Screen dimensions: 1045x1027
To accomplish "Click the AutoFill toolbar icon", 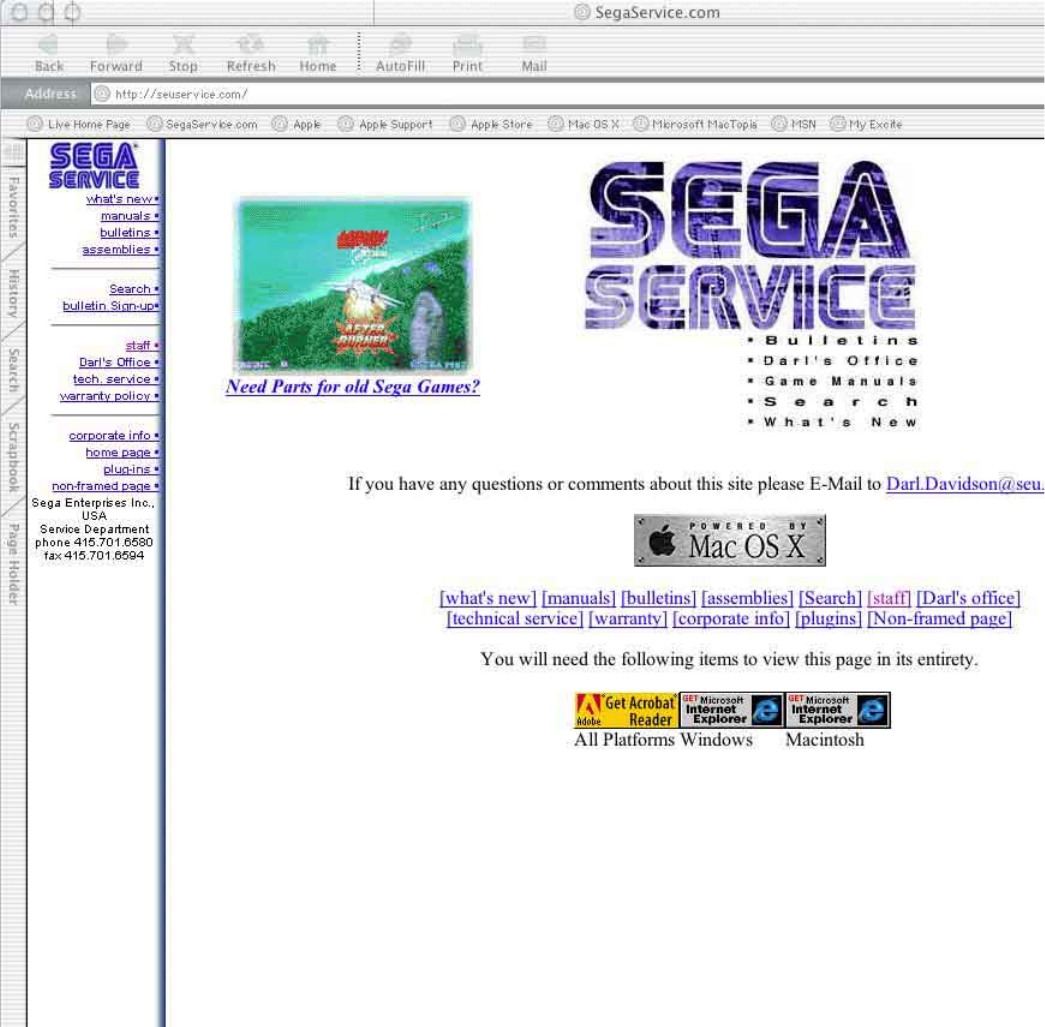I will pos(400,53).
